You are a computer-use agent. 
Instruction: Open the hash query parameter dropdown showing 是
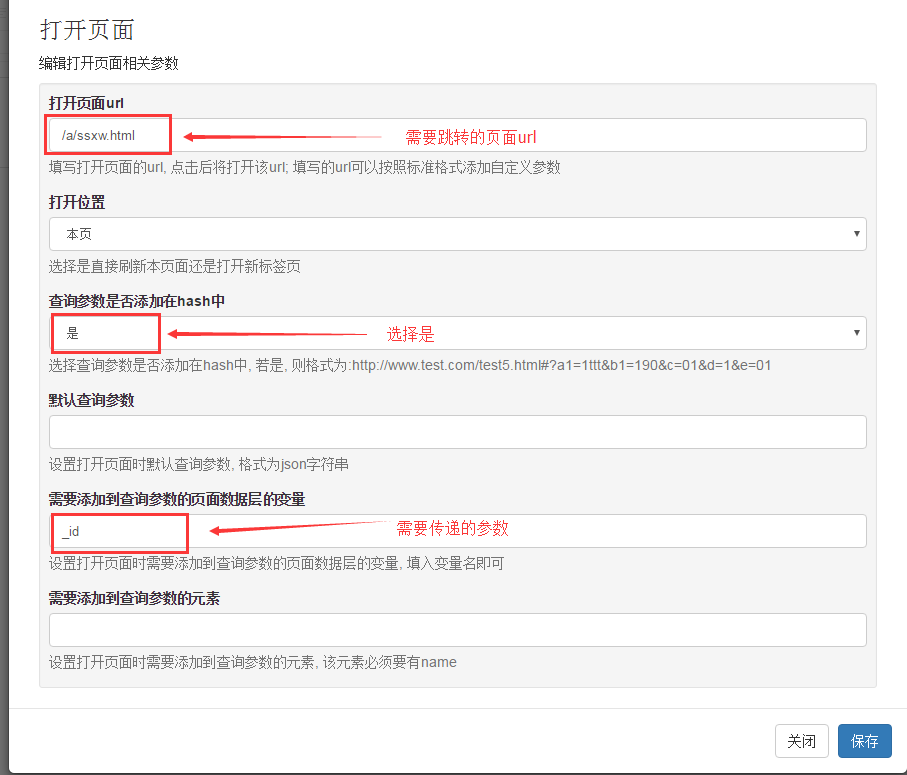[458, 333]
